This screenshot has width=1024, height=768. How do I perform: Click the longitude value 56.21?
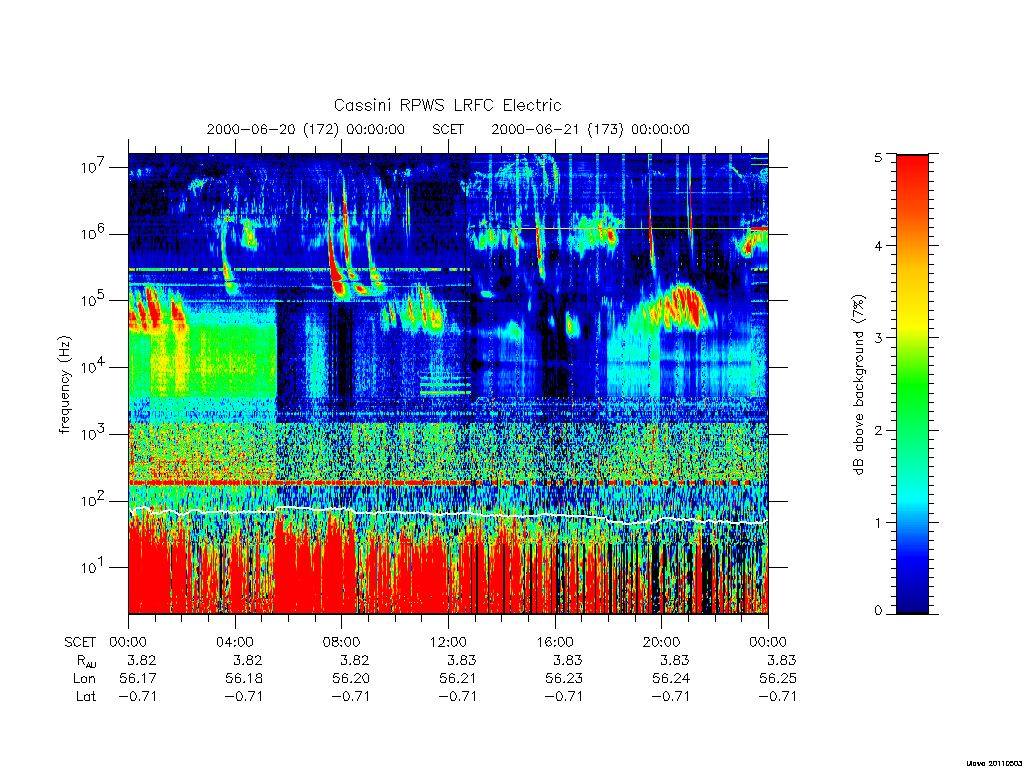(x=457, y=679)
